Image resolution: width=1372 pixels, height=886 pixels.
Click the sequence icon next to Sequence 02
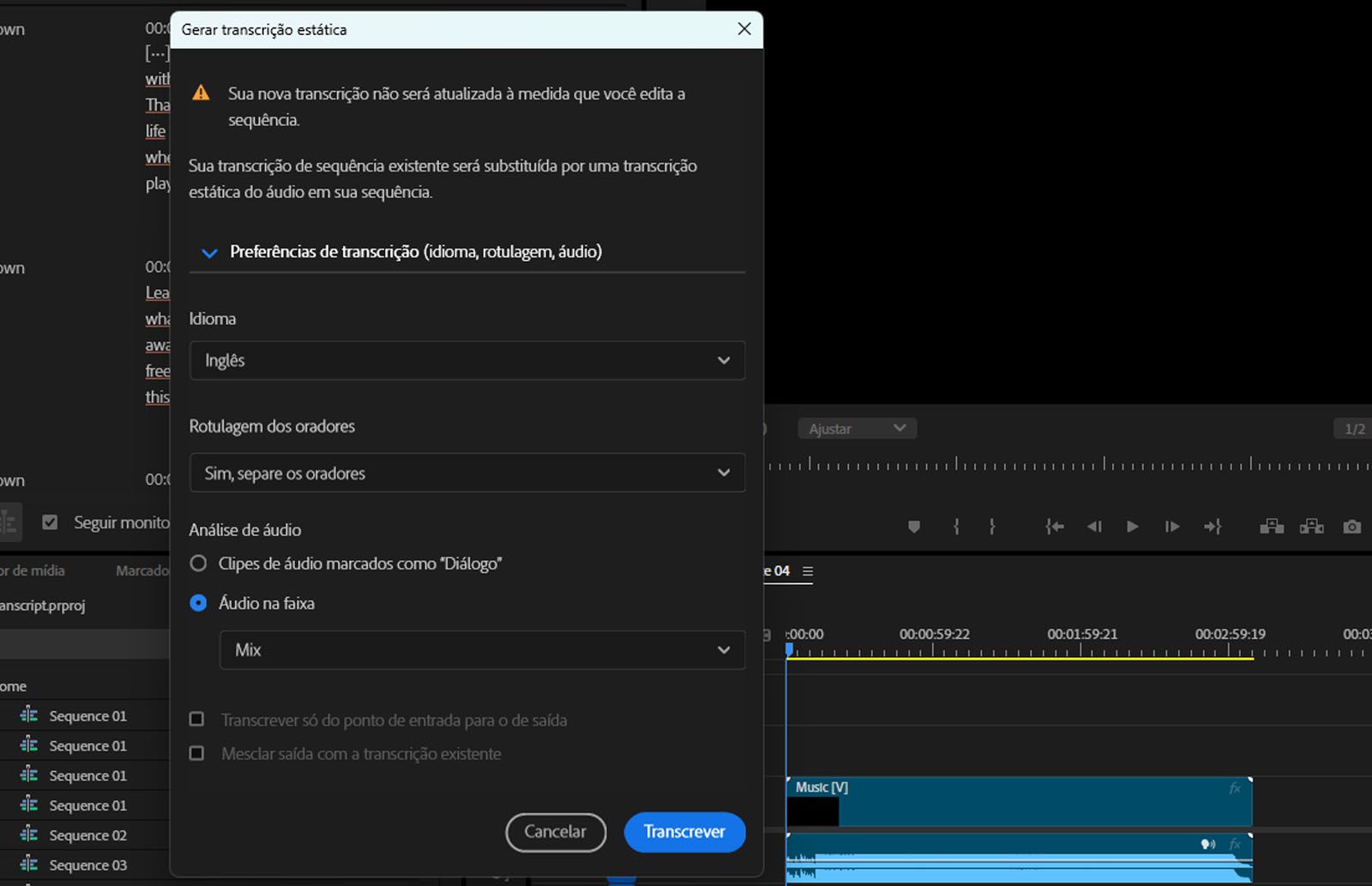click(x=27, y=835)
